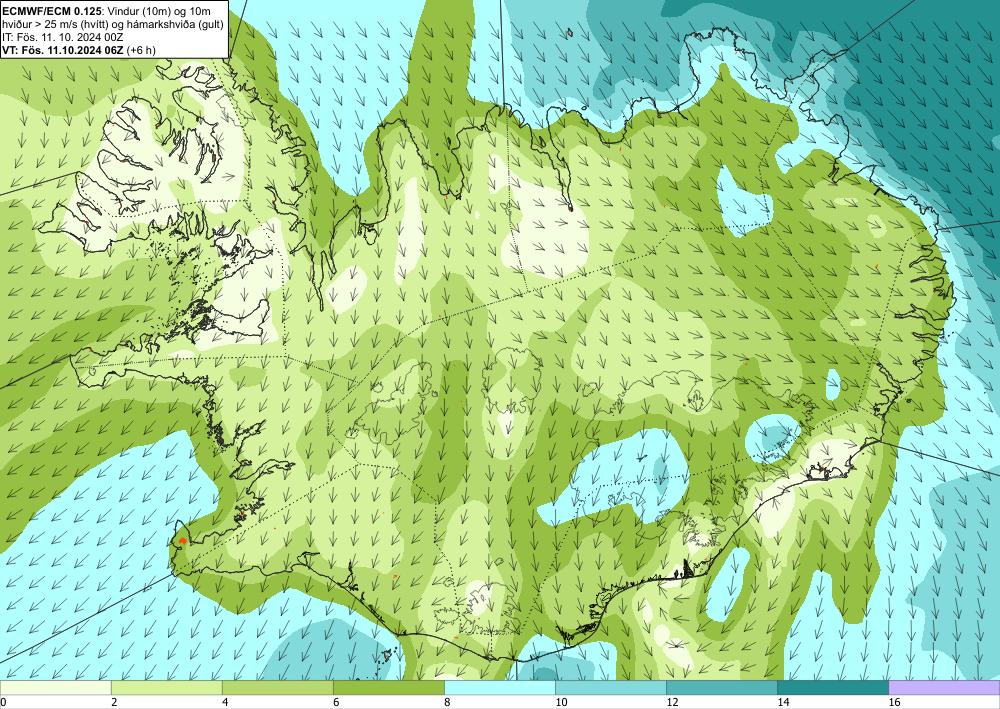Click the 6–8 m/s legend color band
The image size is (1000, 709).
pos(388,687)
